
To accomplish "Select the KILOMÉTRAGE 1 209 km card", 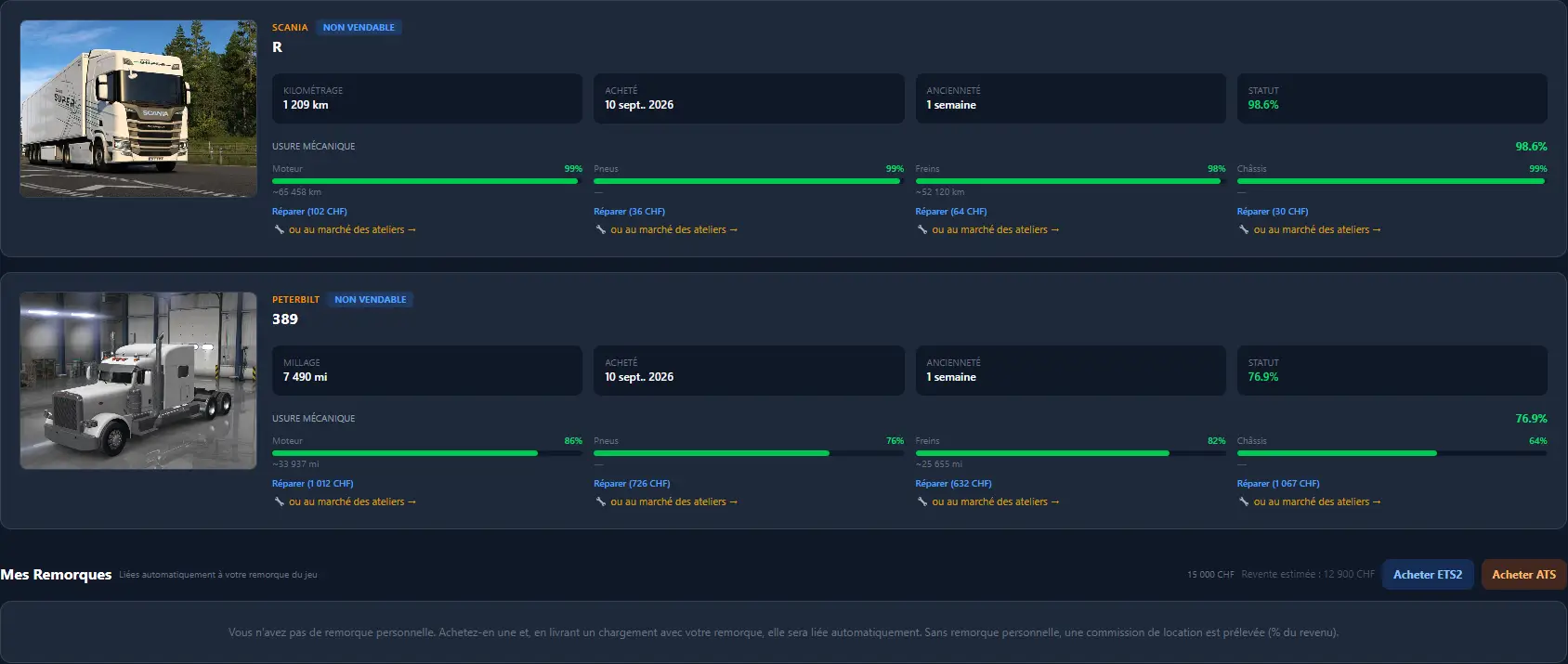I will (427, 98).
